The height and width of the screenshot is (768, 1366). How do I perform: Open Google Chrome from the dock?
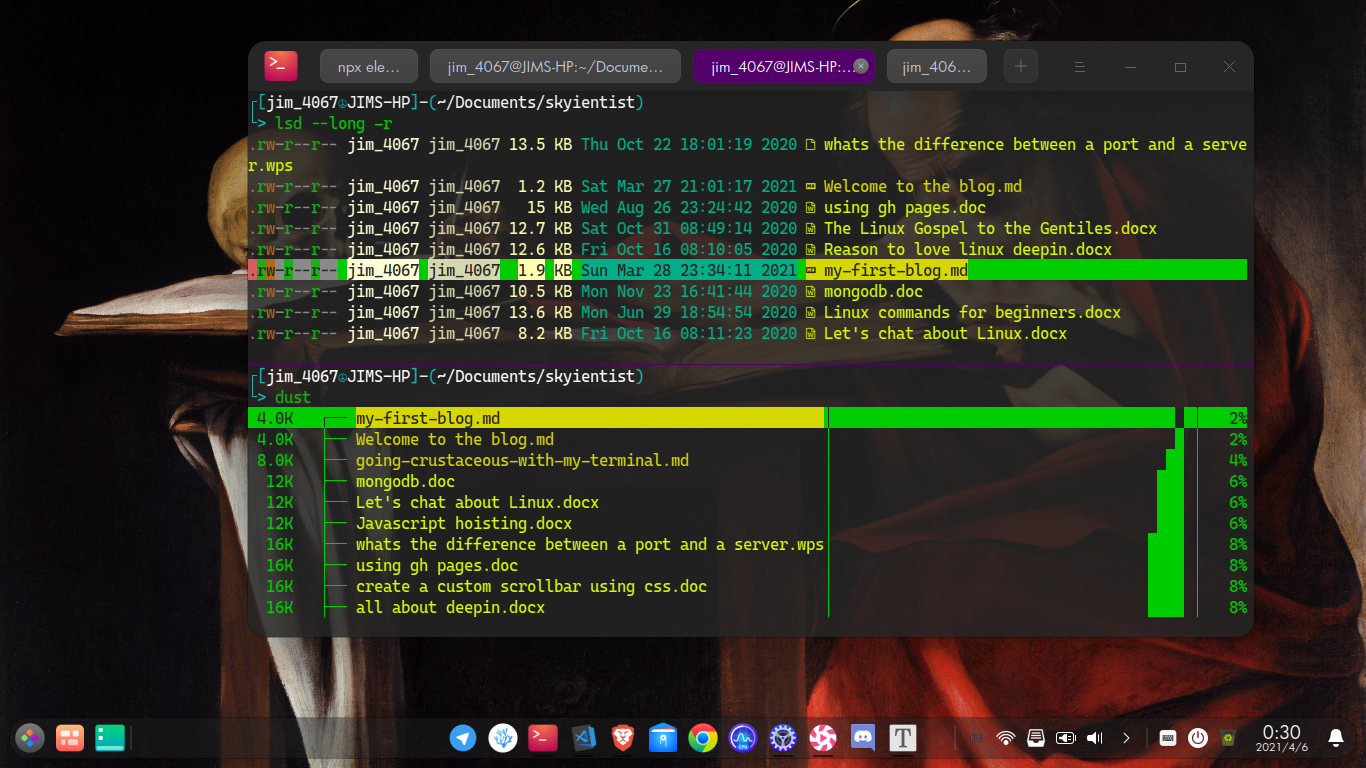tap(703, 738)
